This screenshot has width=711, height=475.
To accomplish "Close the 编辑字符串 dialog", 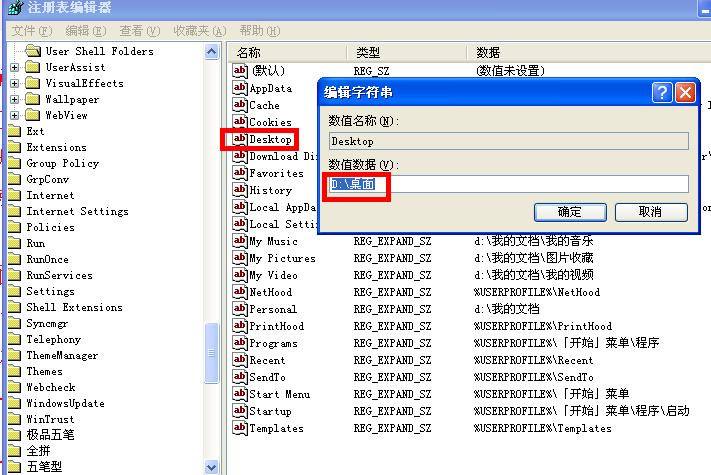I will tap(685, 92).
